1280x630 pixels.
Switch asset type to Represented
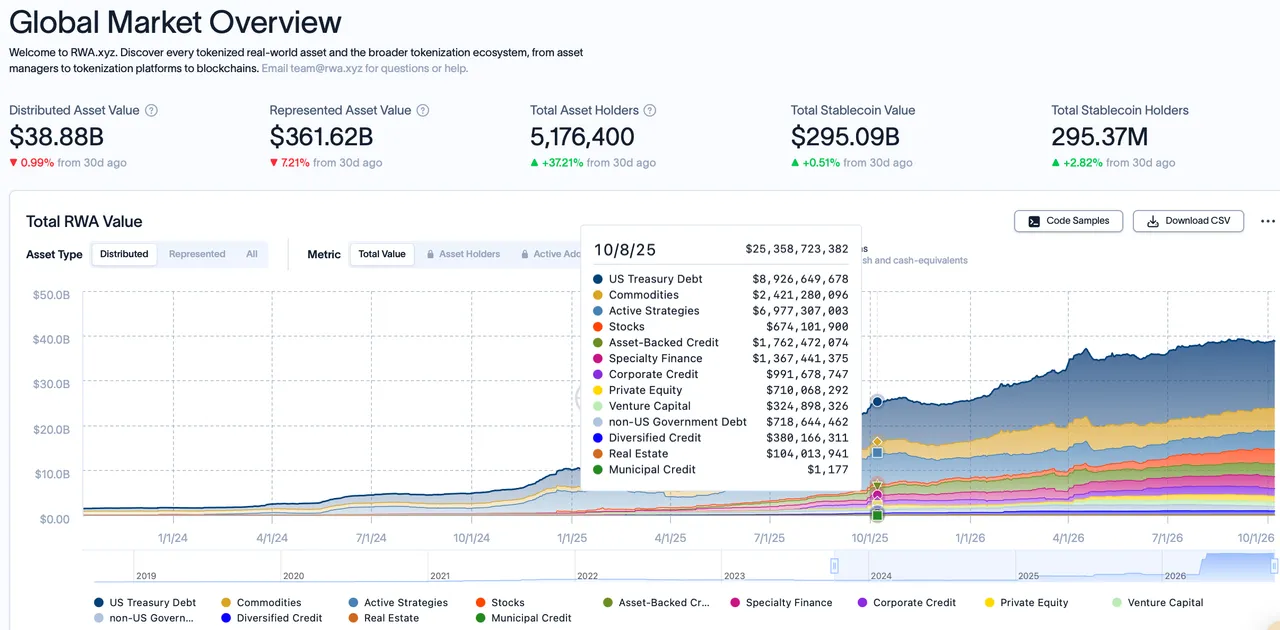coord(197,254)
